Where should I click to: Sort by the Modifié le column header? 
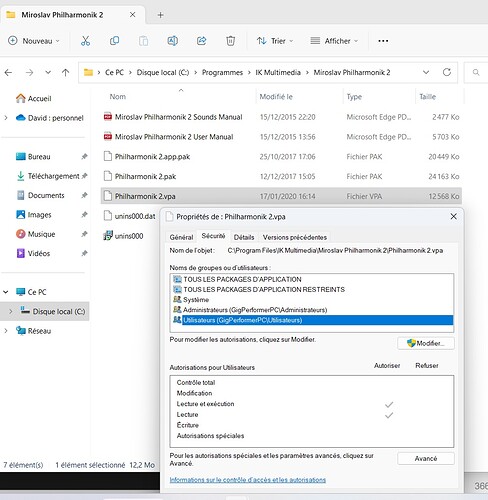tap(276, 97)
